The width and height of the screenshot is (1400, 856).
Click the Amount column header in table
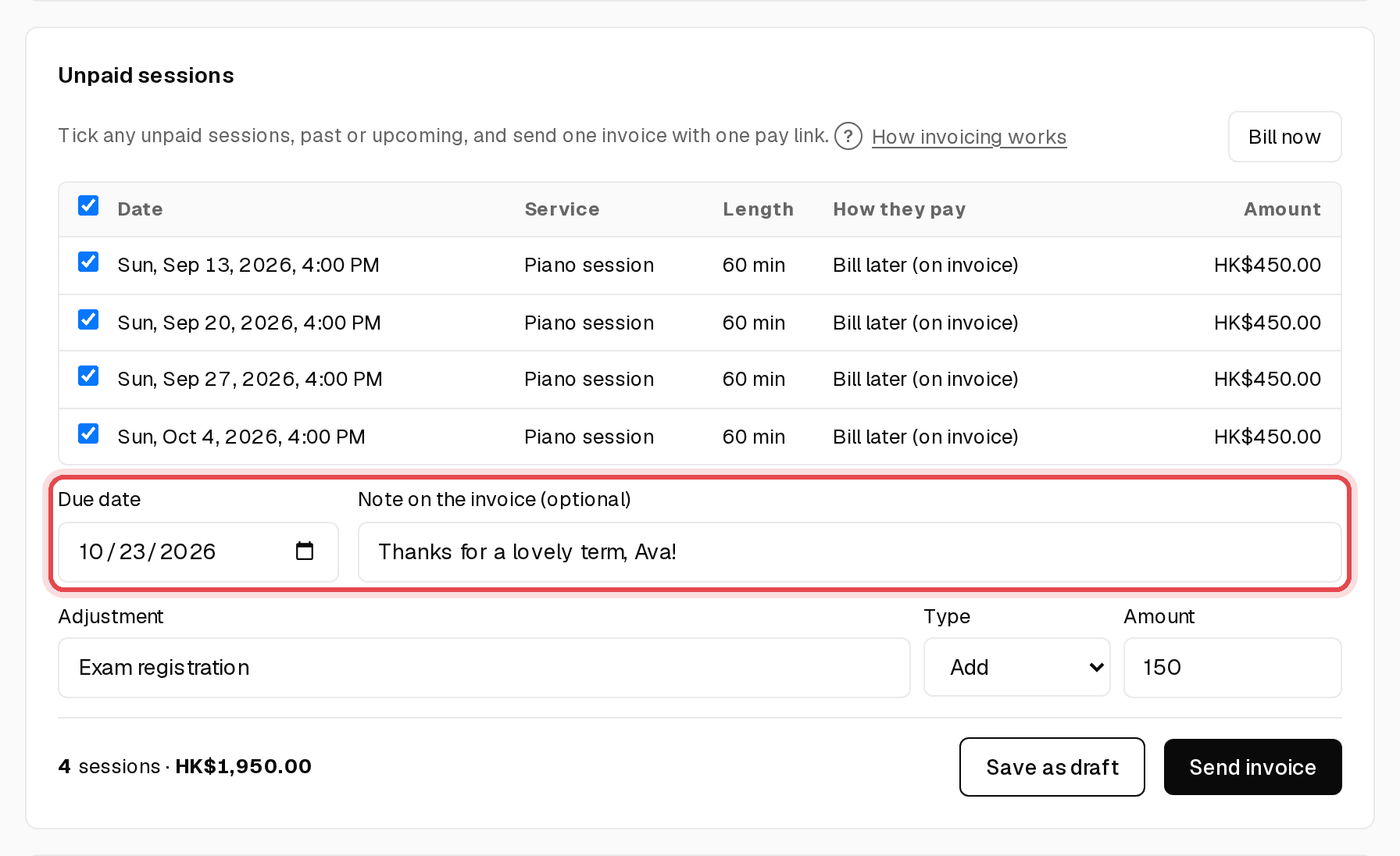coord(1282,209)
